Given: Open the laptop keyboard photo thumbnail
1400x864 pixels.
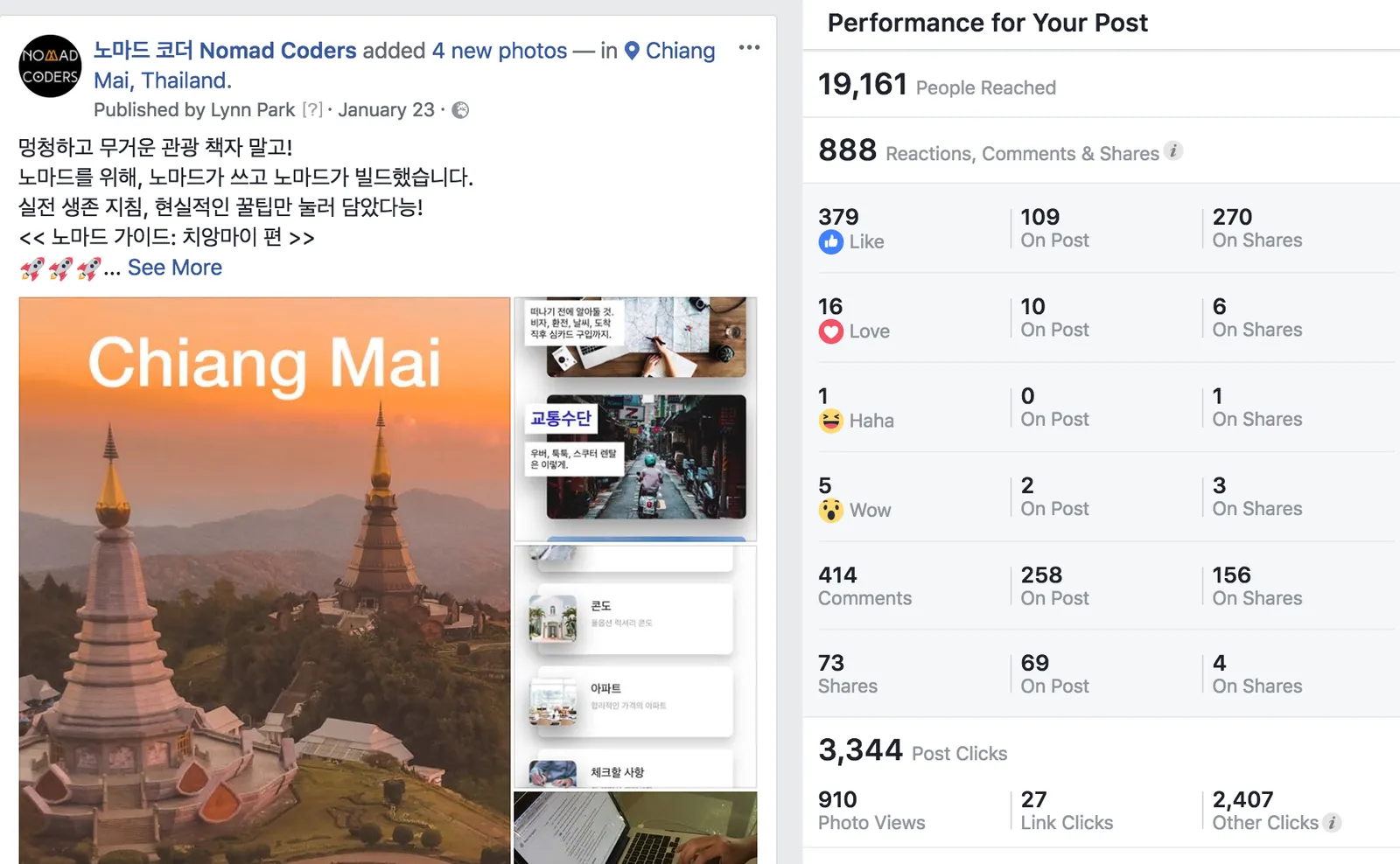Looking at the screenshot, I should point(635,827).
